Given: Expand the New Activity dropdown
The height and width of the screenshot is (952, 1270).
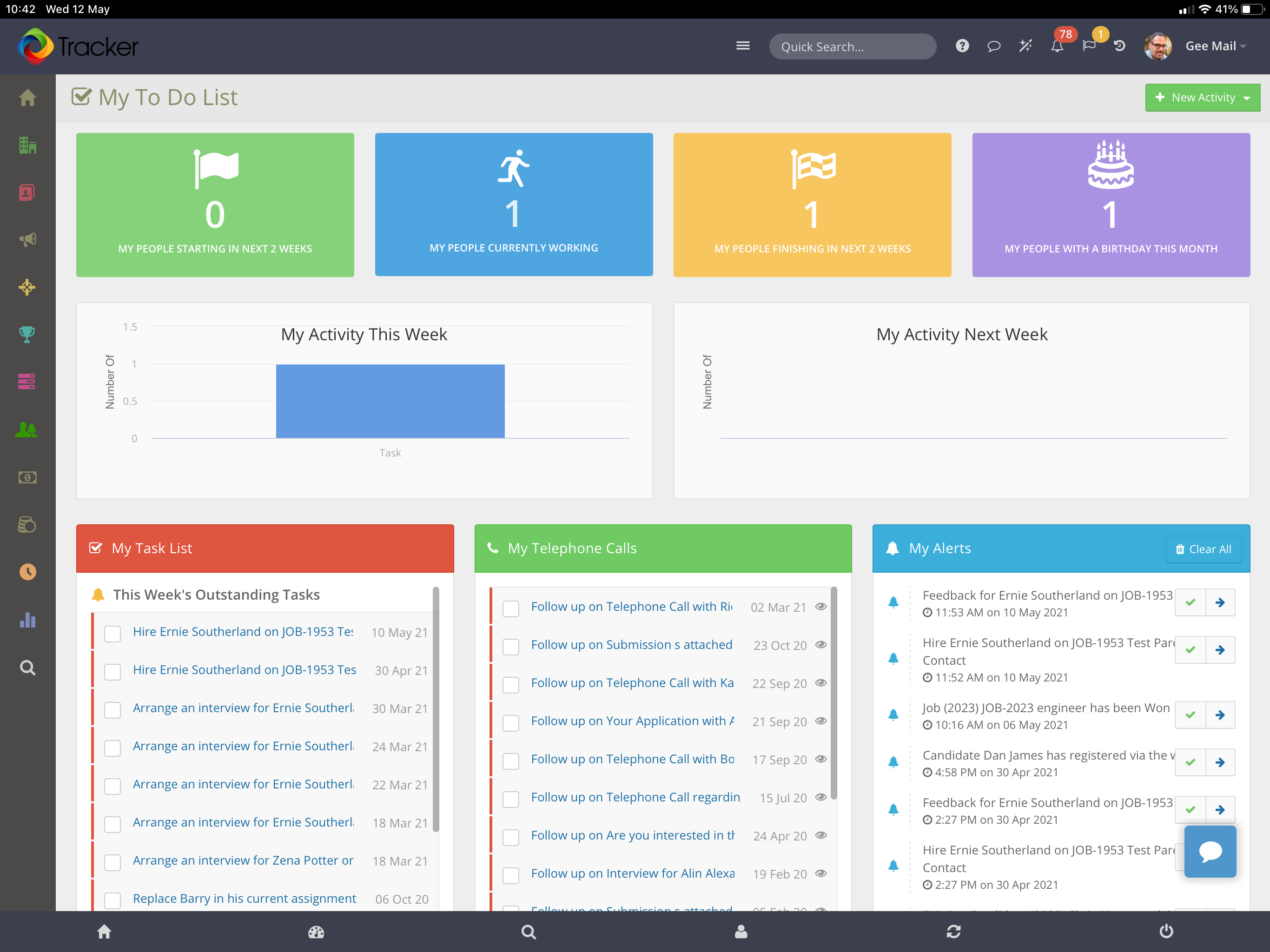Looking at the screenshot, I should point(1202,98).
